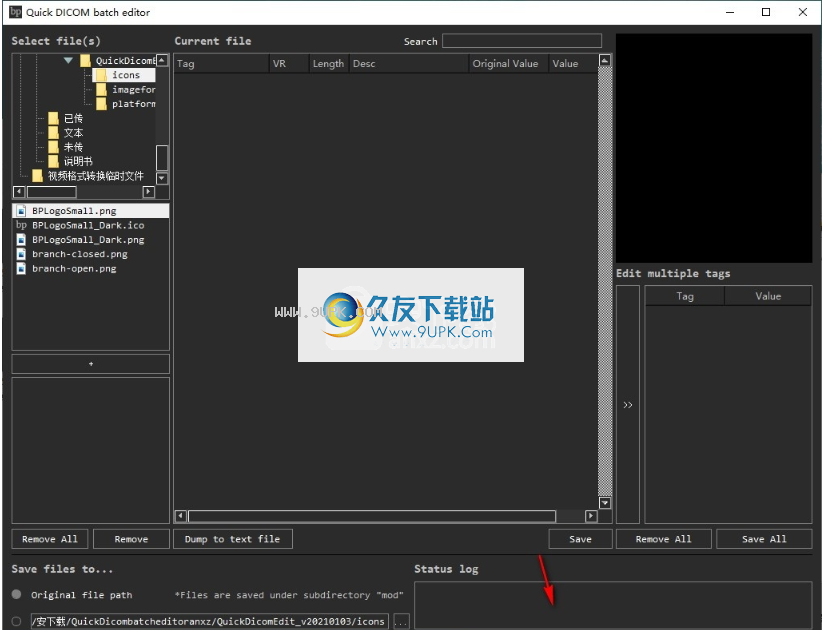Click the tag table horizontal scrollbar thumb
The width and height of the screenshot is (823, 630).
[x=372, y=516]
